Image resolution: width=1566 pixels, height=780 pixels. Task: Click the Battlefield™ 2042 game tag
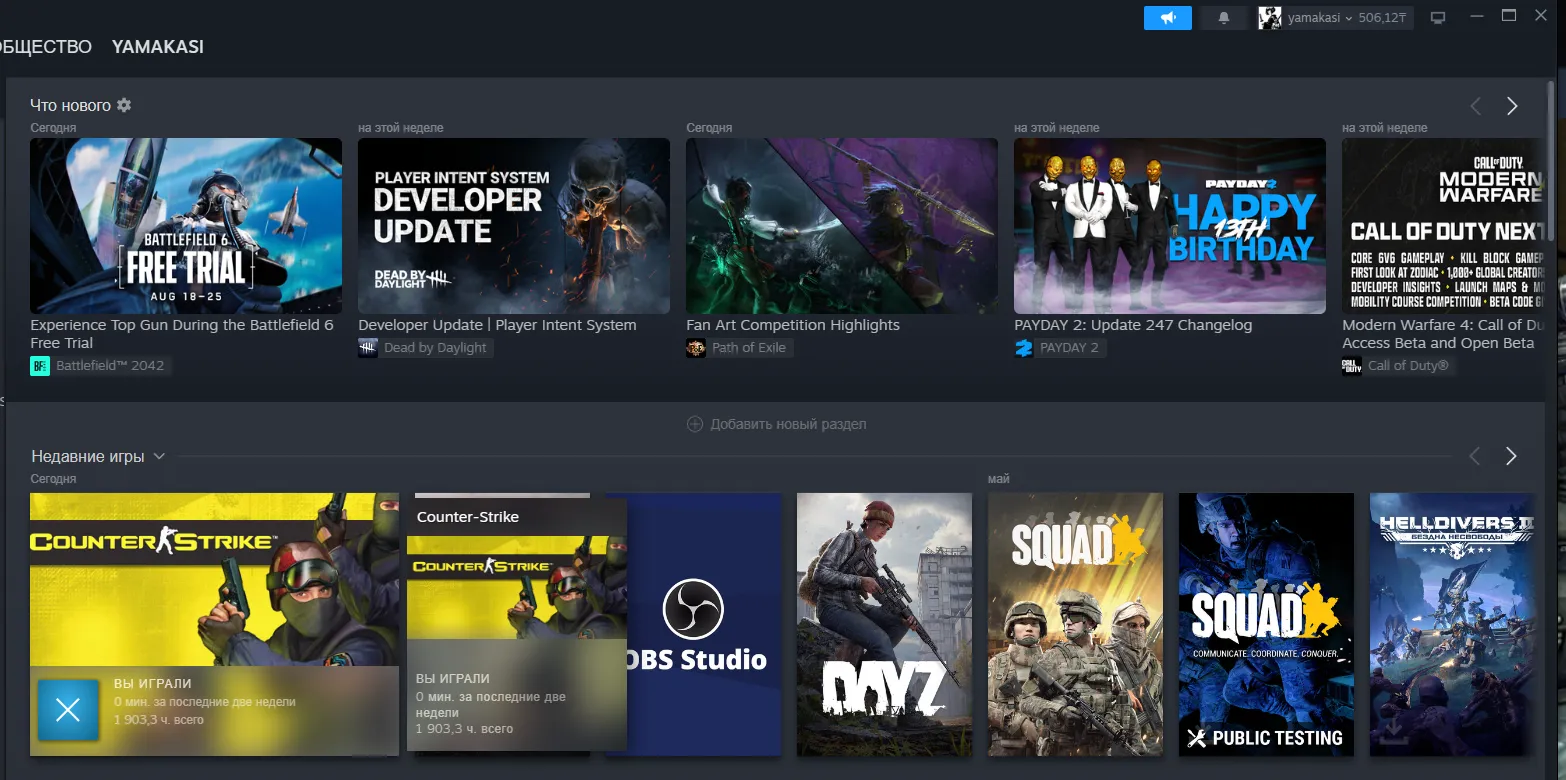100,366
